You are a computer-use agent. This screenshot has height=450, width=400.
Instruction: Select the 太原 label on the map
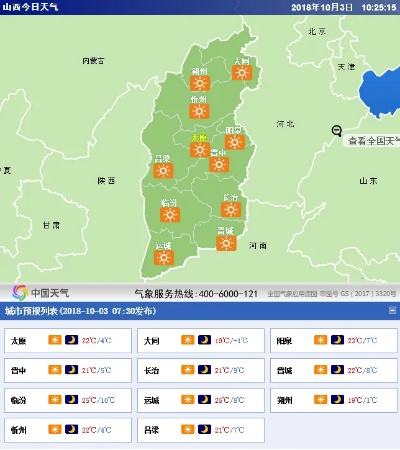(x=199, y=138)
